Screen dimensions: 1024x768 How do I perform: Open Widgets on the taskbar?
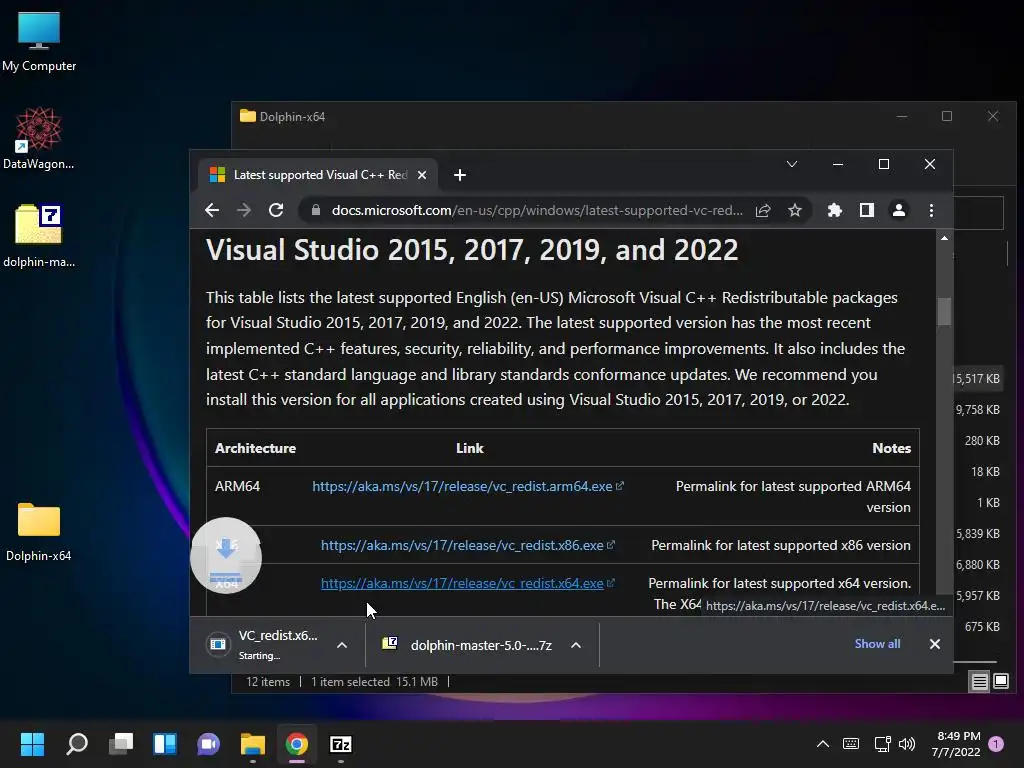coord(165,744)
